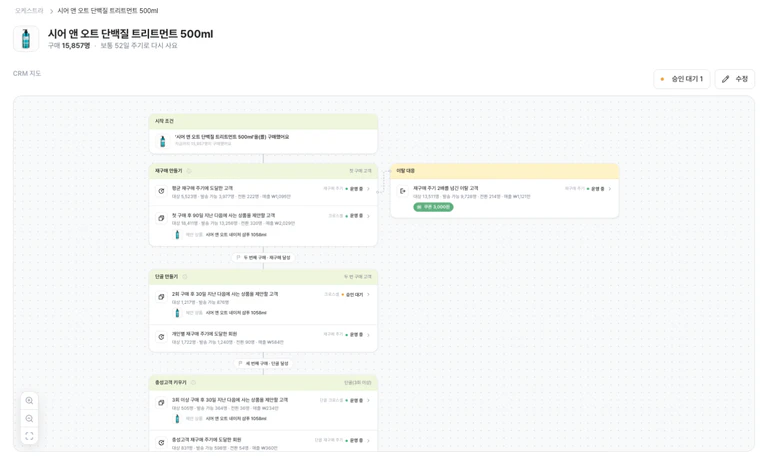Click suggested product bottle under 첫 구매 후 90일 row
768x460 pixels.
coord(177,235)
